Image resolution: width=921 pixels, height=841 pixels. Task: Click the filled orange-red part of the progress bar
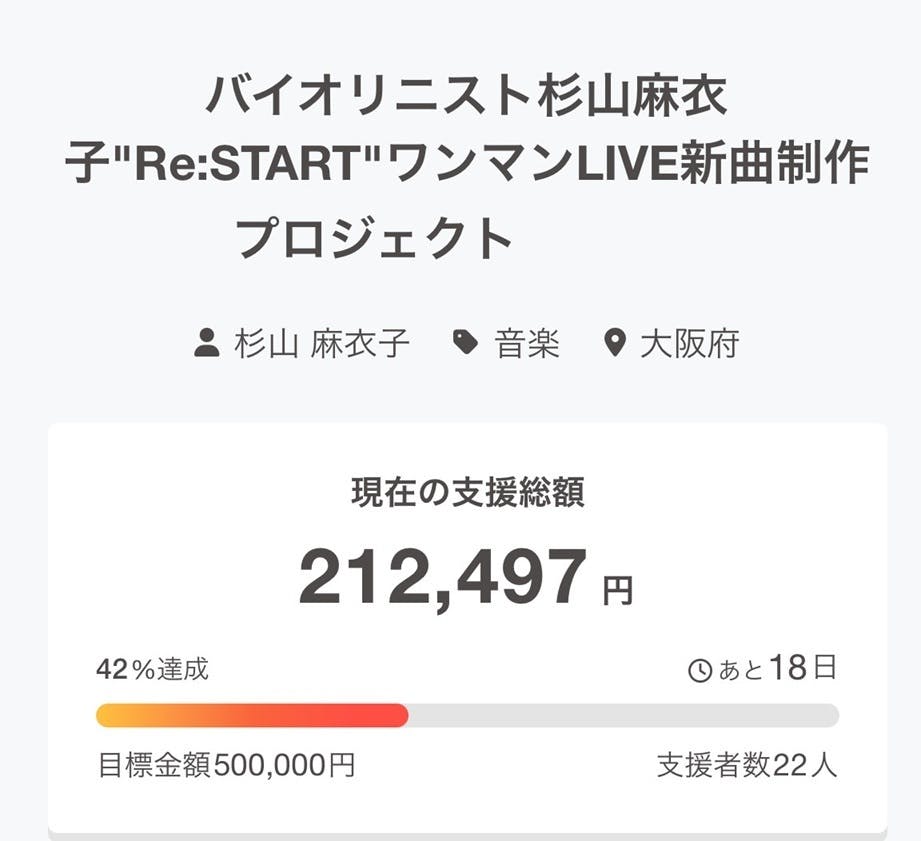[x=250, y=715]
